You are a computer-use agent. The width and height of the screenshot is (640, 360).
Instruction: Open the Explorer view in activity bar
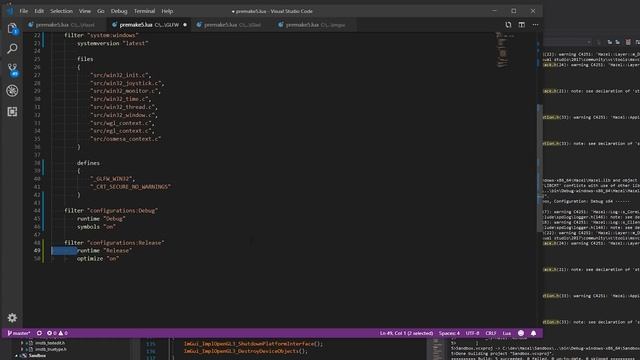(12, 29)
